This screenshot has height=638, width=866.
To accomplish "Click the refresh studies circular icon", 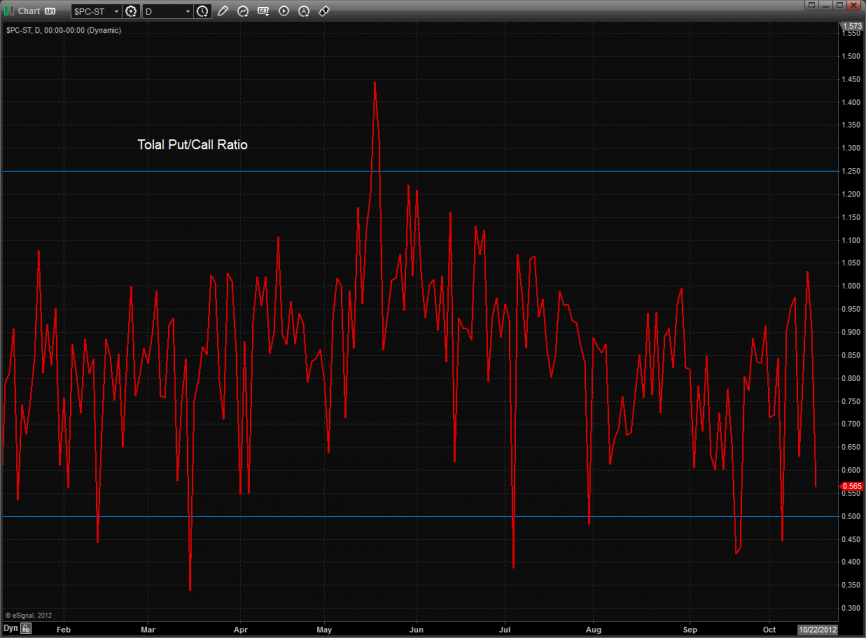I will point(243,11).
